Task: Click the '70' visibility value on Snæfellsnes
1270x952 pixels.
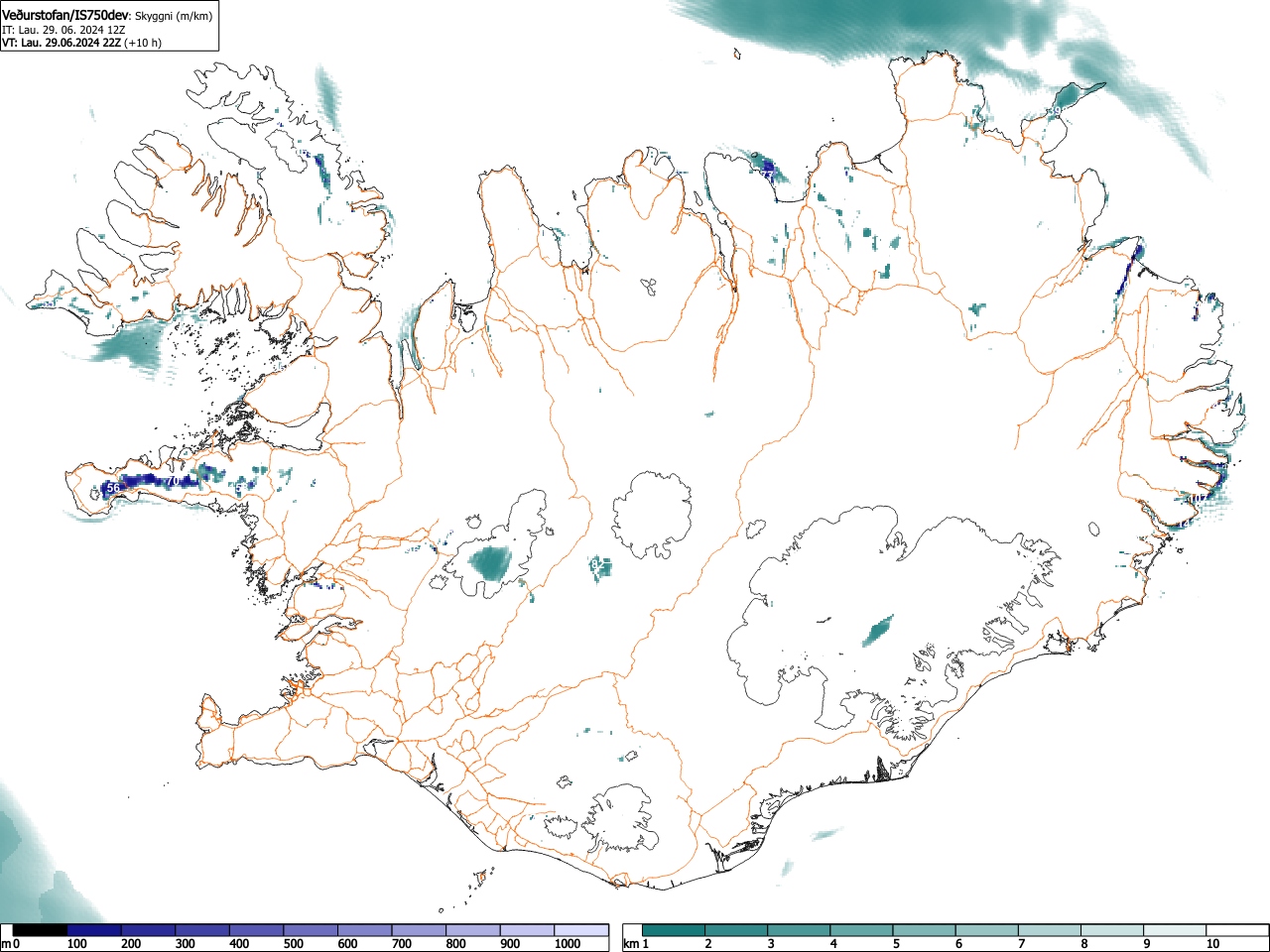Action: pyautogui.click(x=173, y=481)
